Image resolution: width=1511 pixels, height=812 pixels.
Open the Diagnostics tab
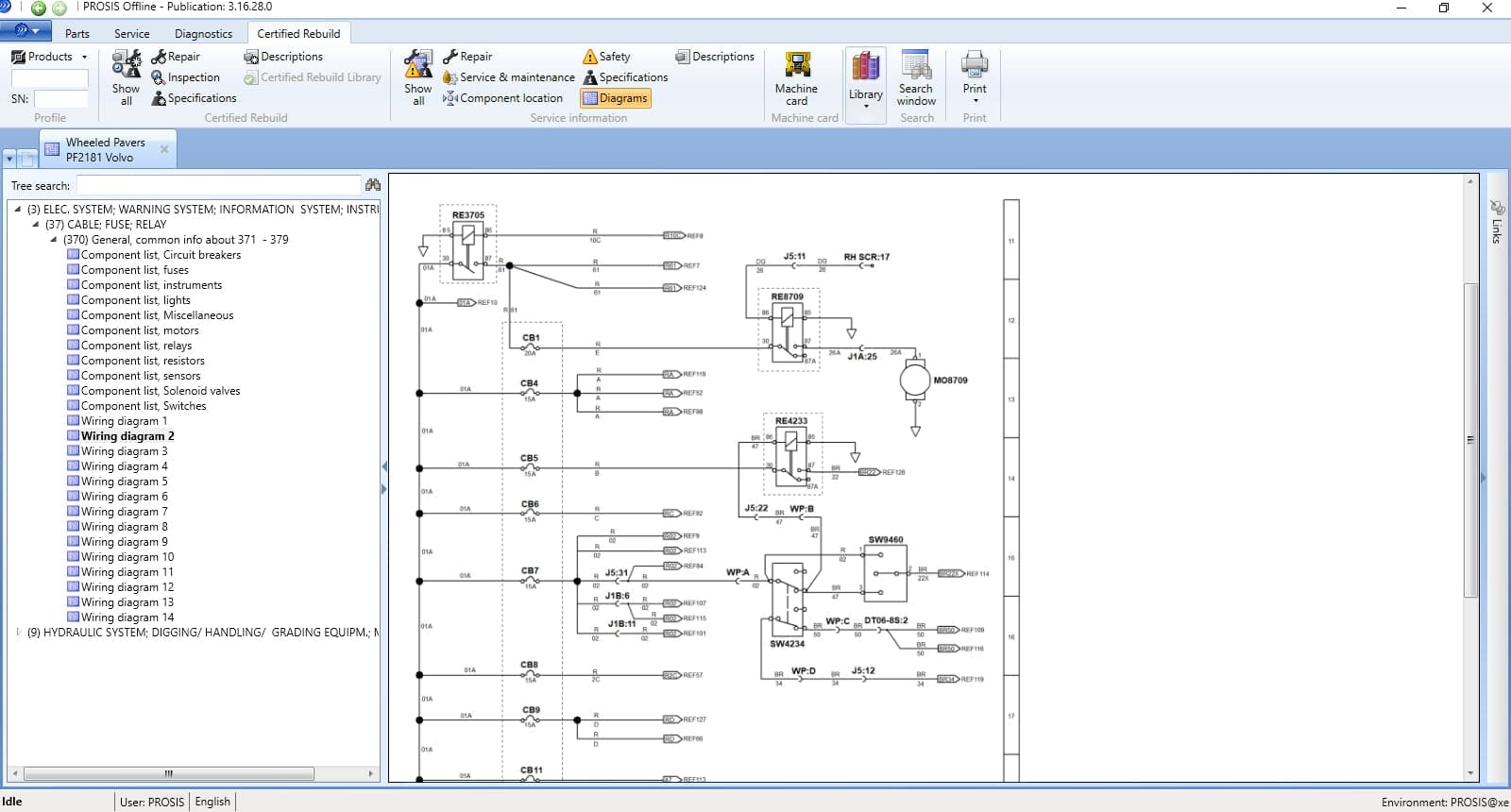tap(203, 33)
